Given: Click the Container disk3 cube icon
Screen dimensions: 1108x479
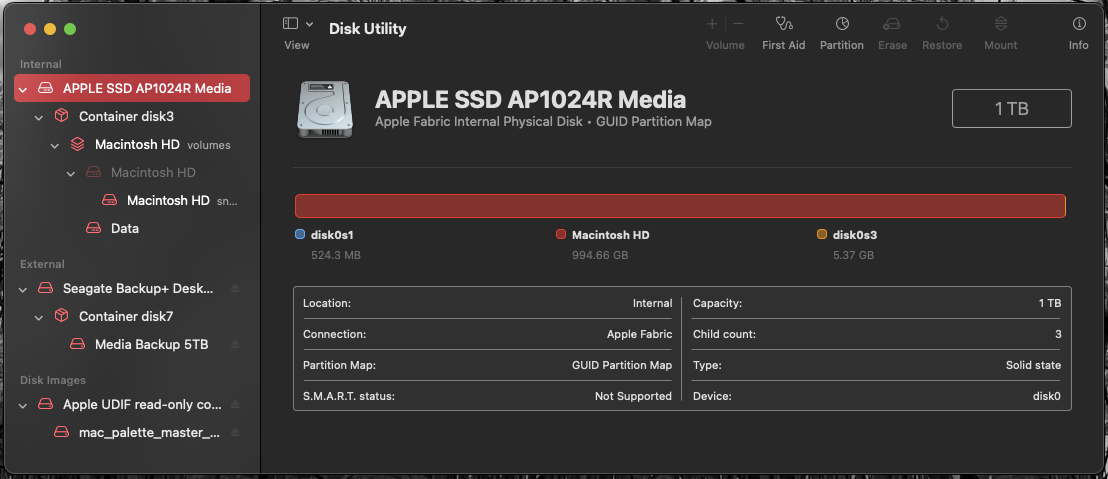Looking at the screenshot, I should point(61,115).
